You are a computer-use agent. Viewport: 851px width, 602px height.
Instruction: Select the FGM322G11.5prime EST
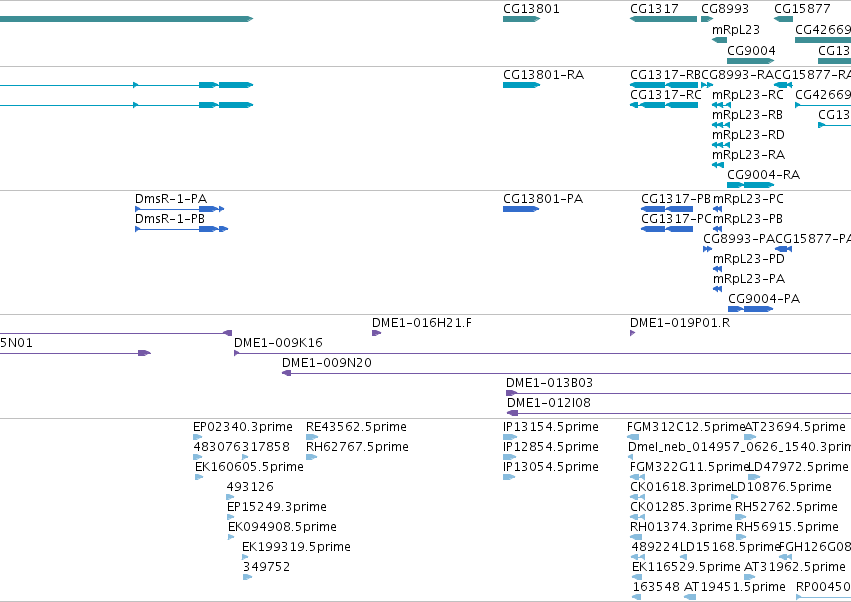pos(638,477)
